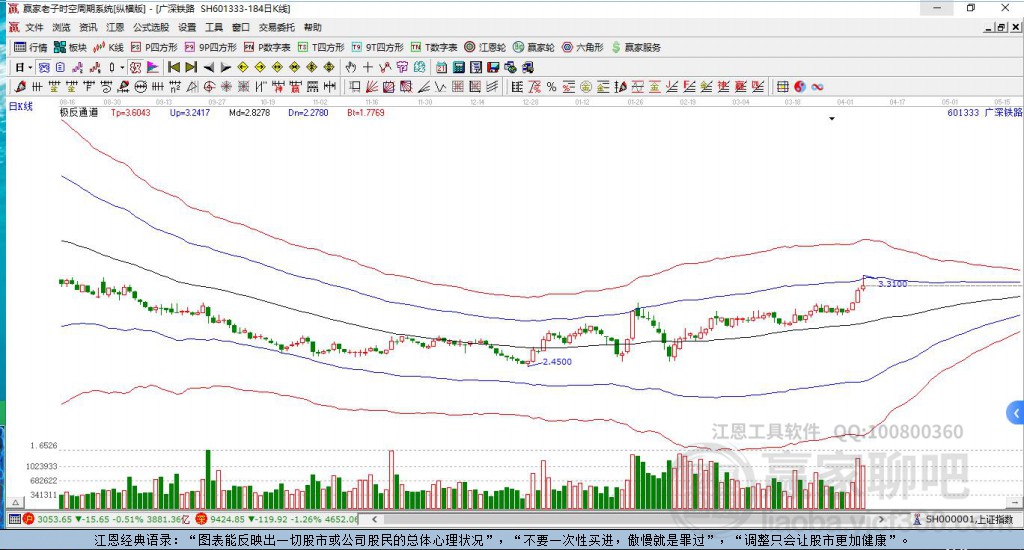Open the 赢家轮 wheel tool
The height and width of the screenshot is (550, 1024).
534,47
